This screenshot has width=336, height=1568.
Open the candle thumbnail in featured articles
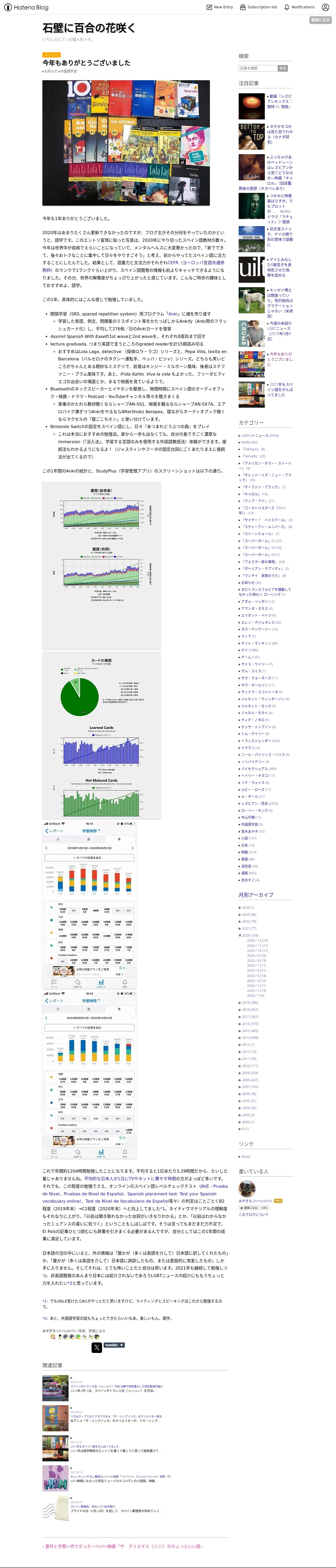click(251, 107)
